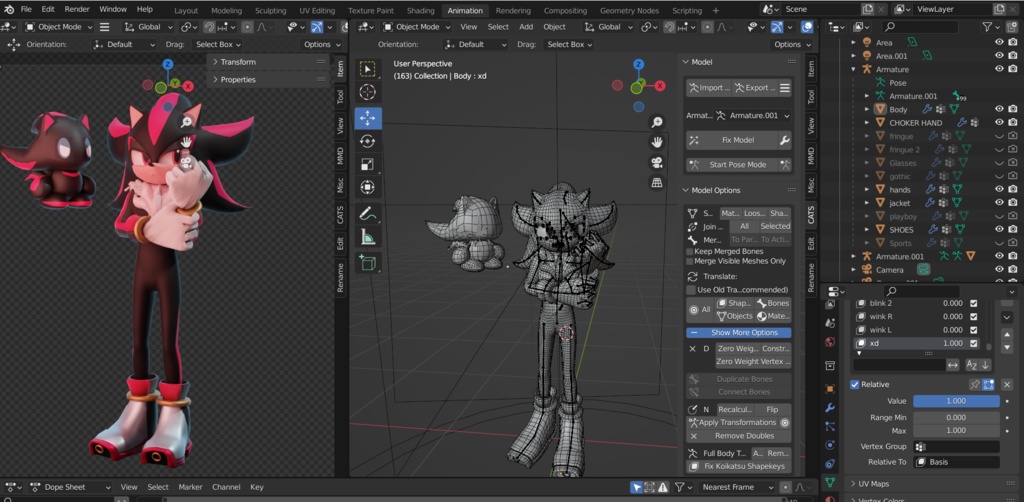The width and height of the screenshot is (1024, 502).
Task: Uncheck the xd shape key checkbox
Action: pyautogui.click(x=974, y=343)
